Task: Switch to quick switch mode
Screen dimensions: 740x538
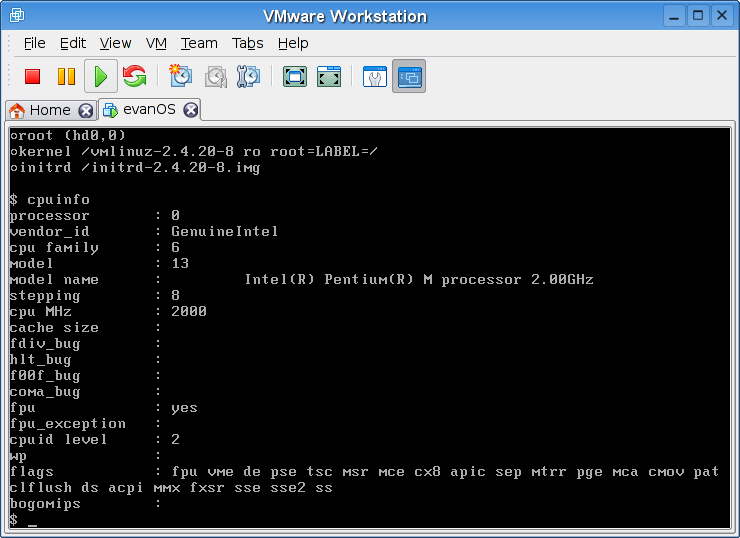Action: click(328, 76)
